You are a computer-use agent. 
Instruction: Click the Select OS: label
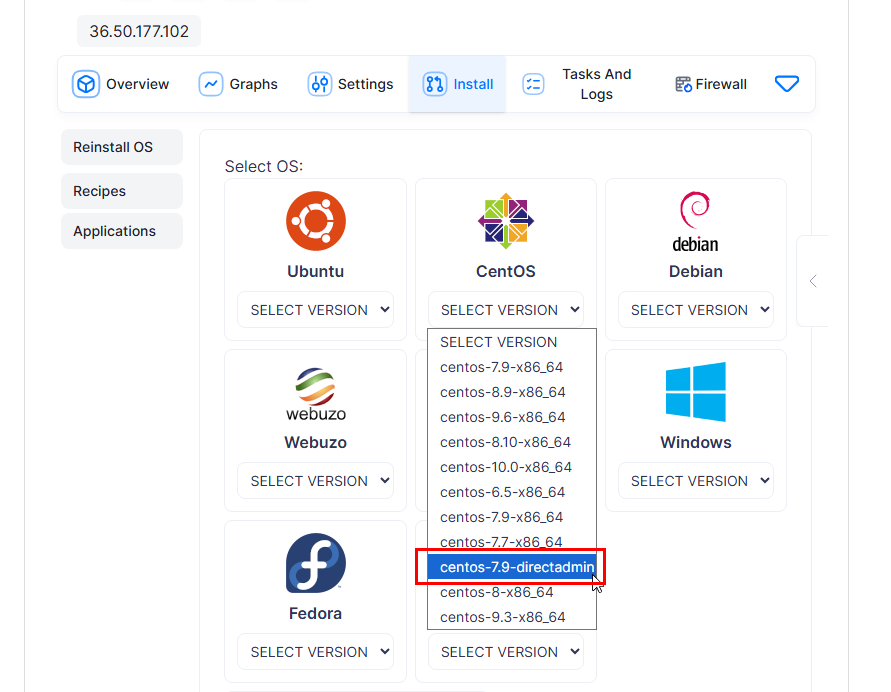point(264,166)
